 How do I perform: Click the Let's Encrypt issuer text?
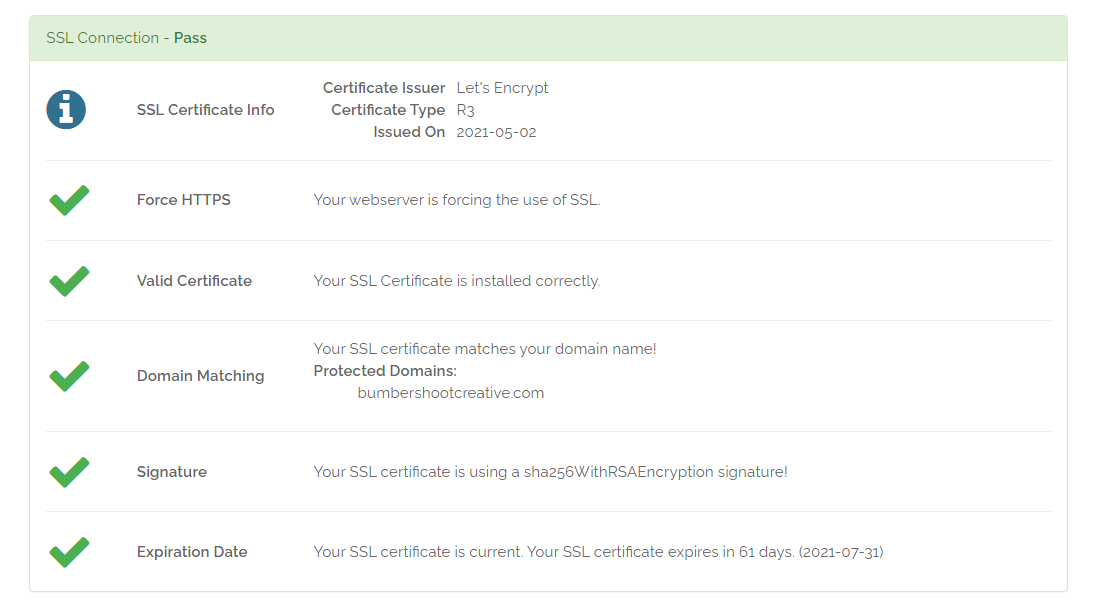coord(502,88)
